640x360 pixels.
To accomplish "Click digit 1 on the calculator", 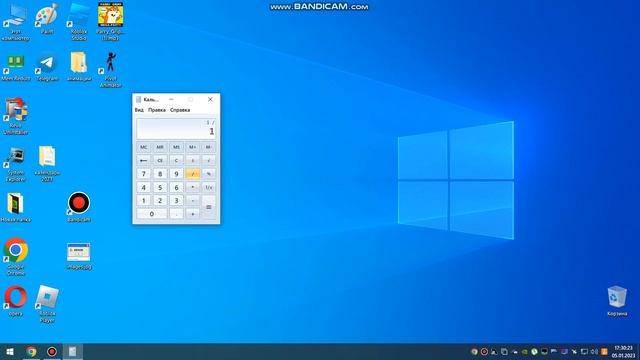I will [x=144, y=200].
